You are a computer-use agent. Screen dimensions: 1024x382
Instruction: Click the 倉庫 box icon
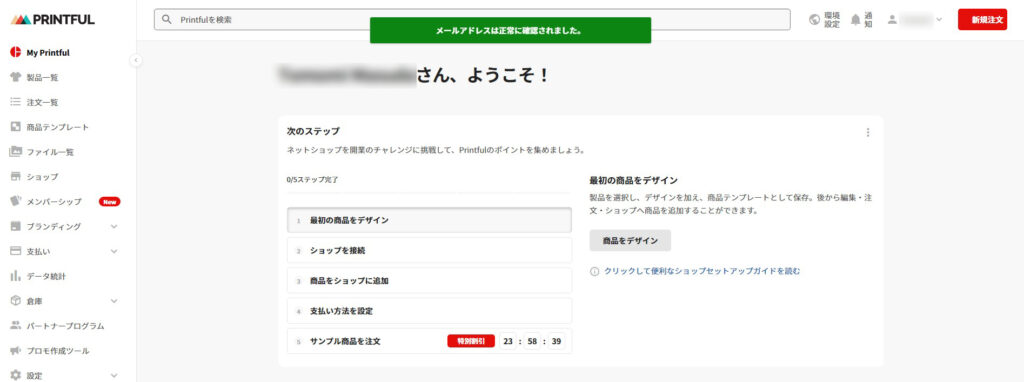click(16, 301)
